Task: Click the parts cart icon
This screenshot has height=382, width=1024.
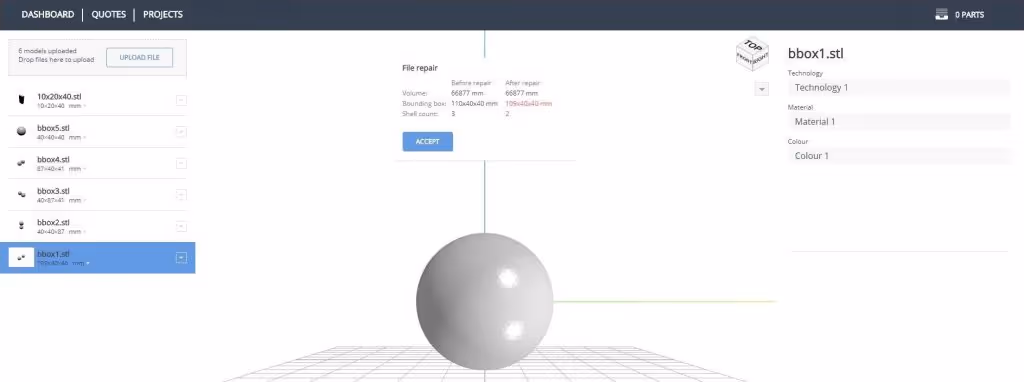Action: coord(941,14)
